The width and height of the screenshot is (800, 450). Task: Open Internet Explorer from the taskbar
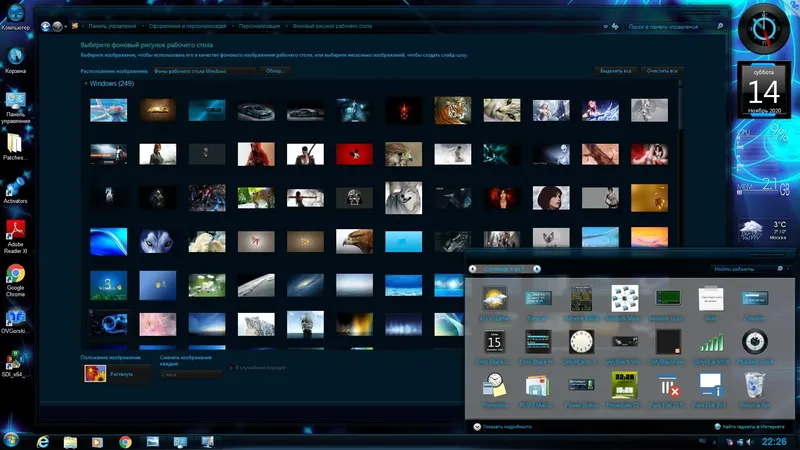43,441
